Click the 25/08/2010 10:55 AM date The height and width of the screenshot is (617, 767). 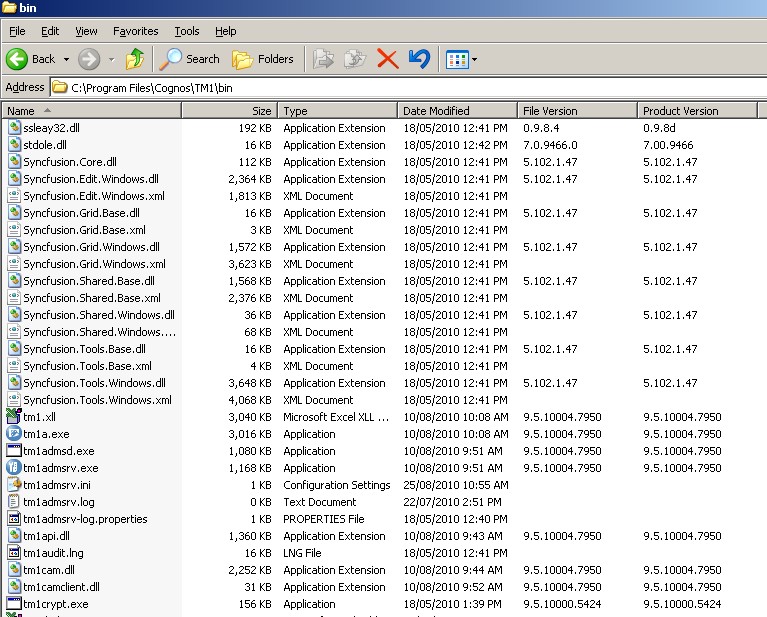456,485
